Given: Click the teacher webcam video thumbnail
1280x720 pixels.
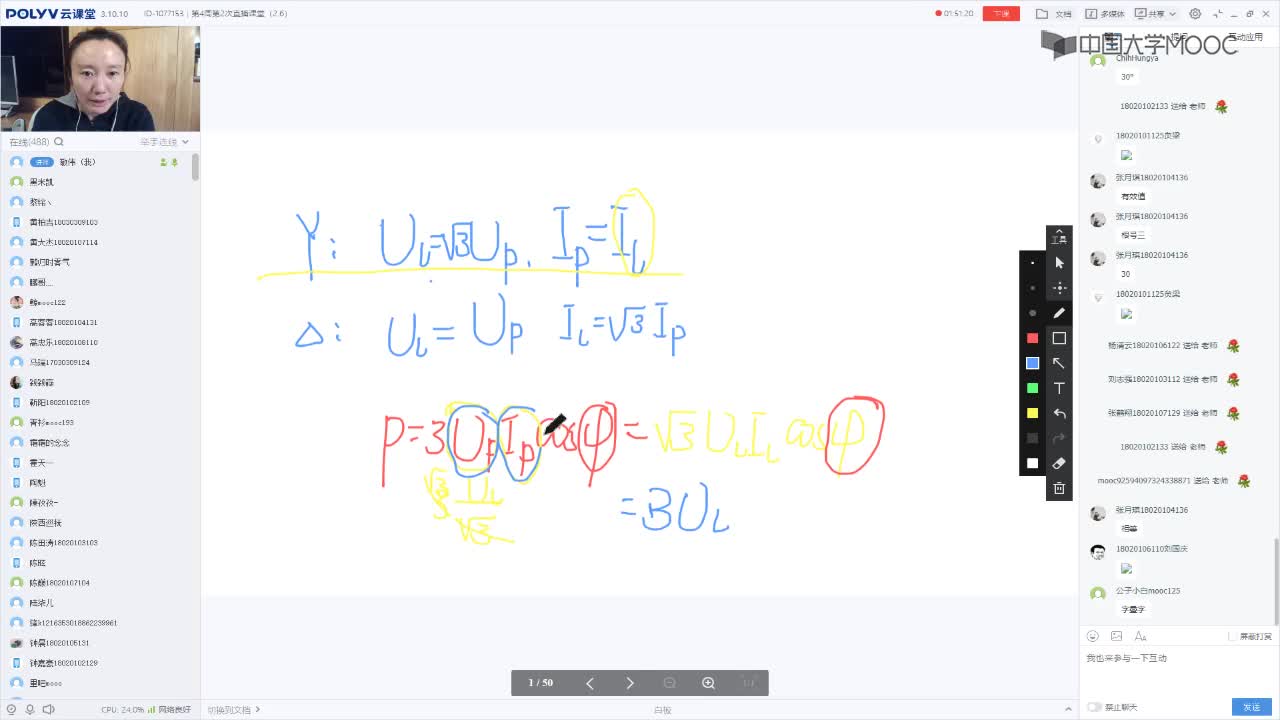Looking at the screenshot, I should [x=100, y=79].
